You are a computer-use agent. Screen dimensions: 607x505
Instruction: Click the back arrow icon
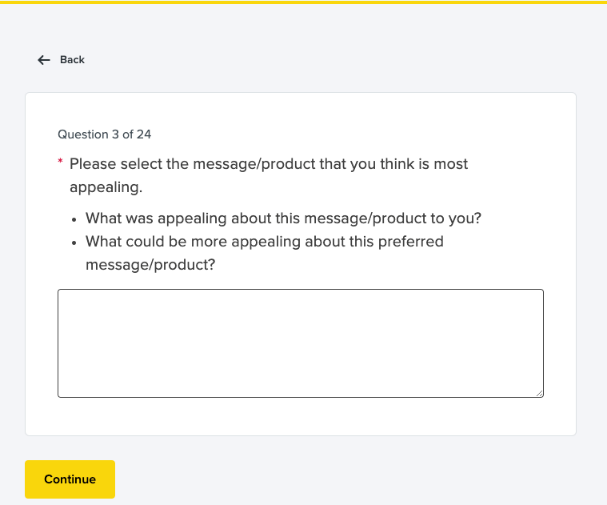(x=43, y=60)
